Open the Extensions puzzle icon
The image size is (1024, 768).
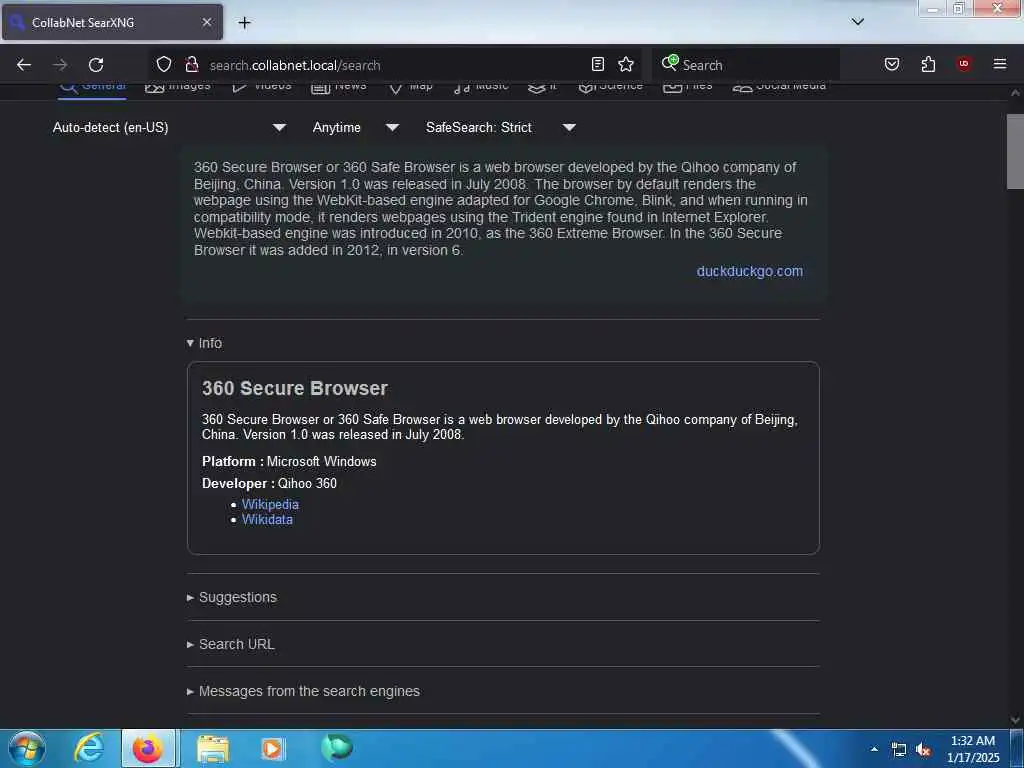pos(928,64)
